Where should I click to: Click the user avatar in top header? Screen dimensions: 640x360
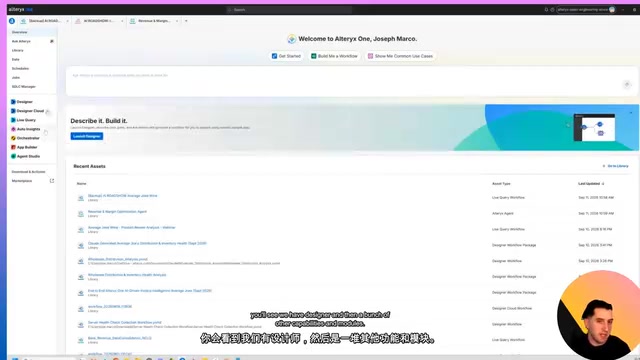point(612,9)
